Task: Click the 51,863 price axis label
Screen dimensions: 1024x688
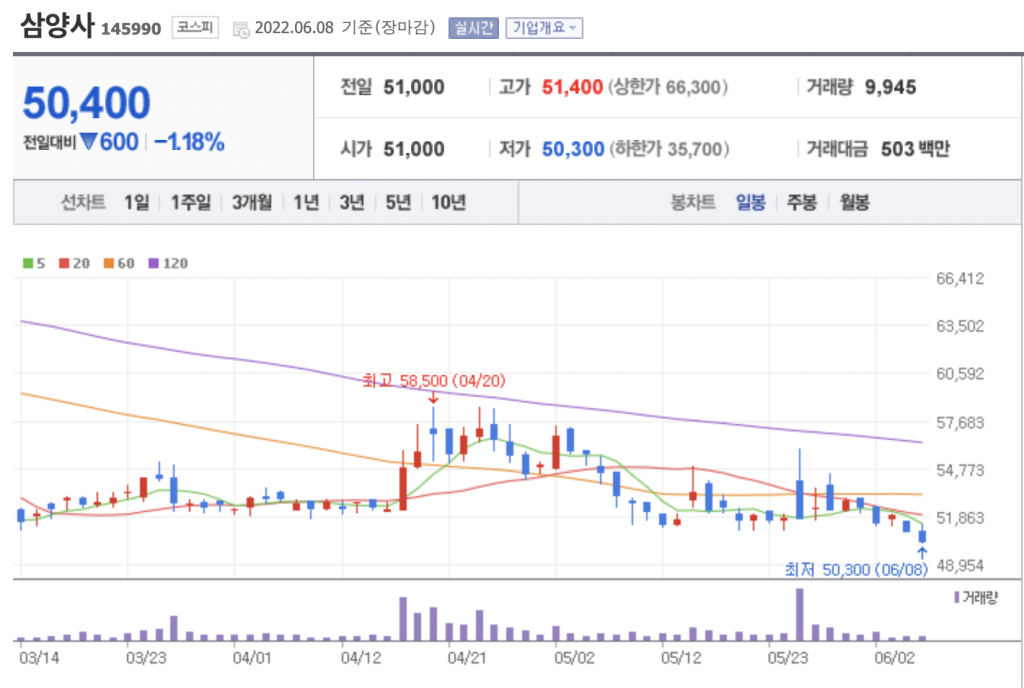Action: pos(960,518)
